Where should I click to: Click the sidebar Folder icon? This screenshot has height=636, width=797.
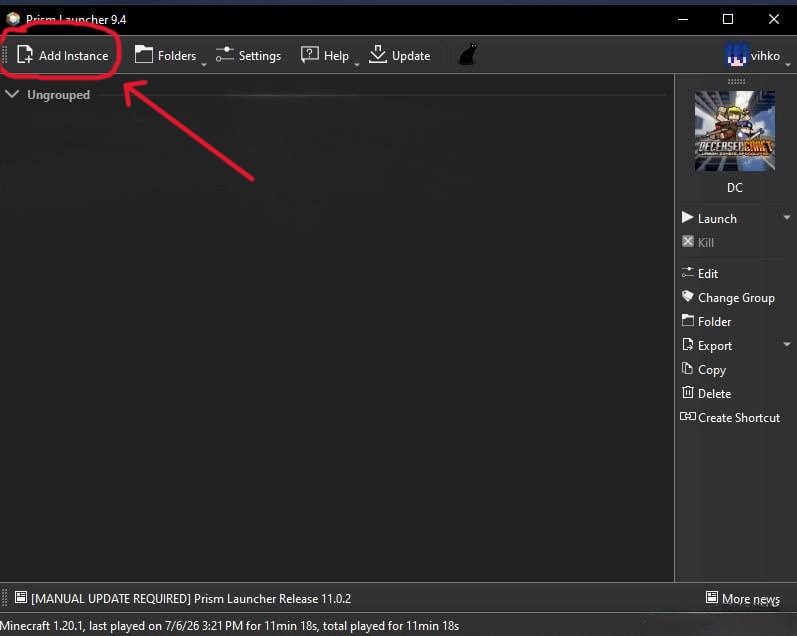tap(687, 320)
